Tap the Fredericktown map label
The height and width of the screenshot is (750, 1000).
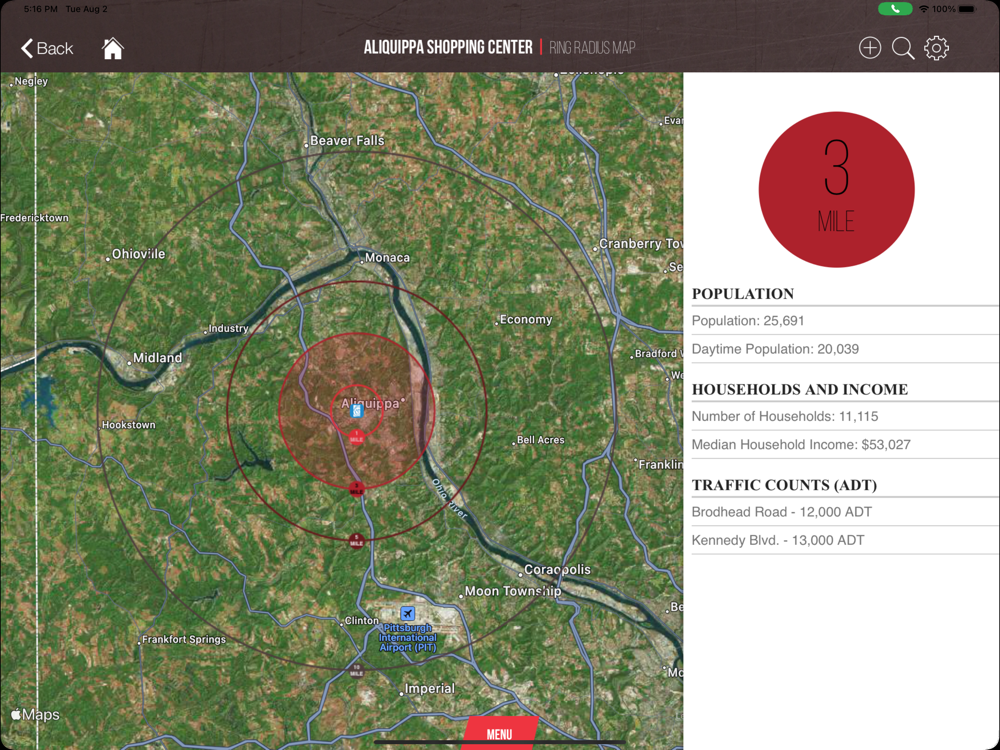coord(34,218)
